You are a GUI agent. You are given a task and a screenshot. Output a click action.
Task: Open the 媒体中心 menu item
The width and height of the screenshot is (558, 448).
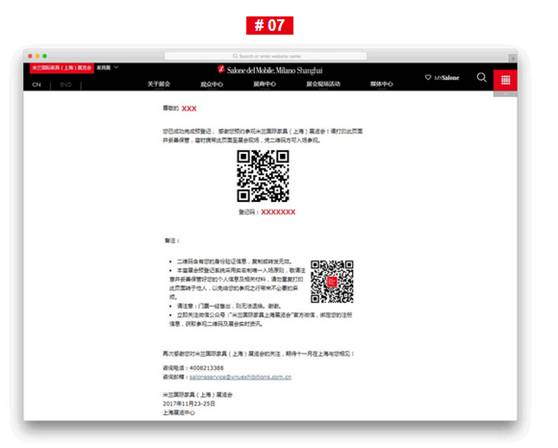[x=381, y=84]
